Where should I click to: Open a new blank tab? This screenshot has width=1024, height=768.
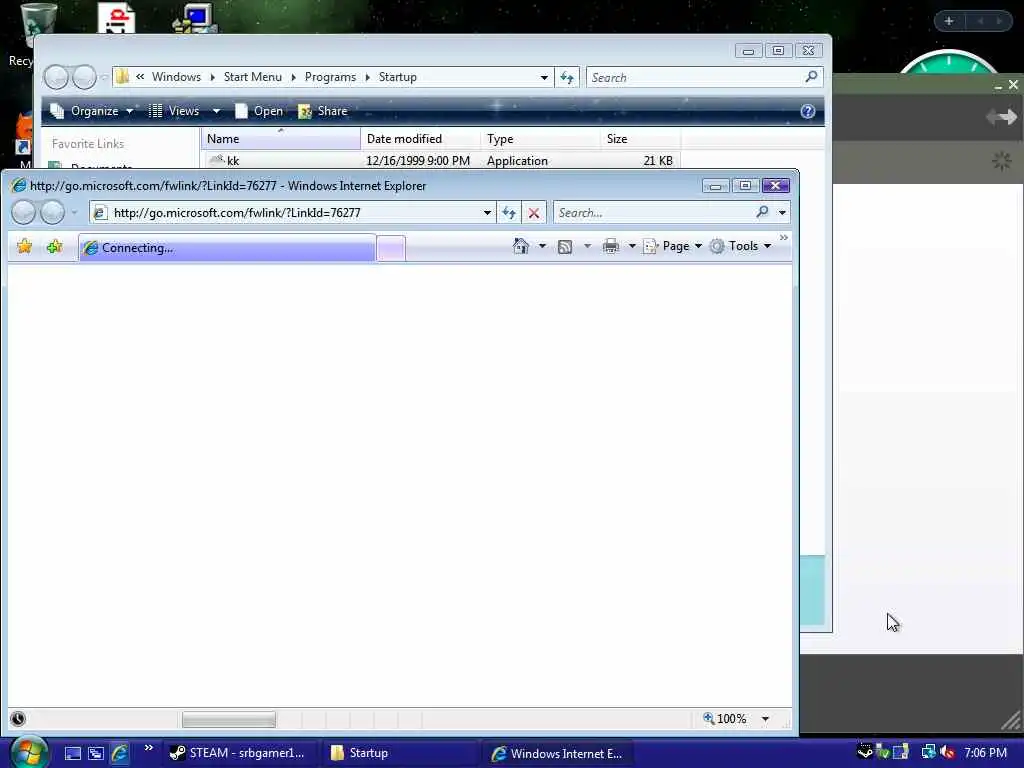[391, 249]
